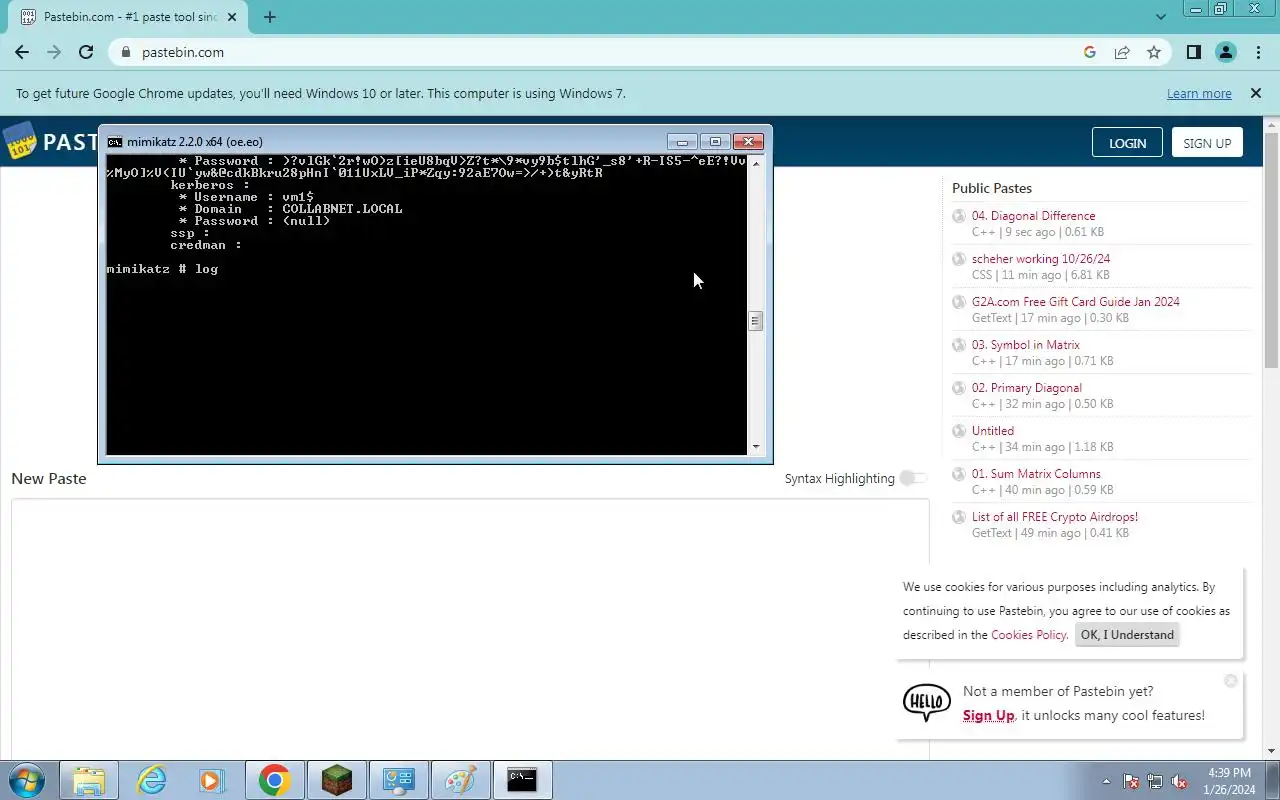Open the Learn more link in infobar
The width and height of the screenshot is (1280, 800).
point(1199,93)
